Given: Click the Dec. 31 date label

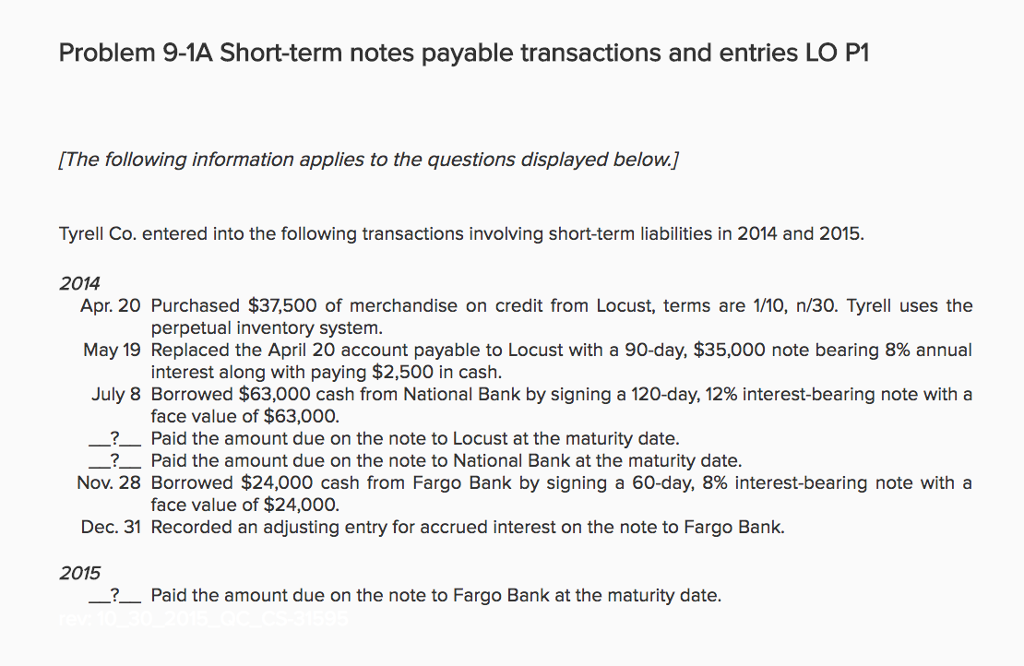Looking at the screenshot, I should (111, 527).
